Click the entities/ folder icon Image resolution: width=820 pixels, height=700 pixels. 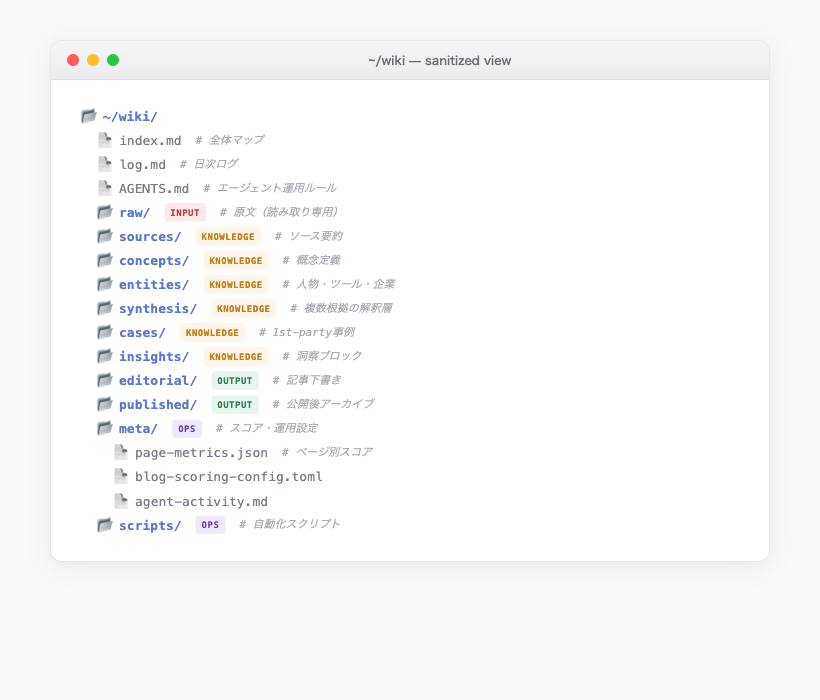coord(104,284)
